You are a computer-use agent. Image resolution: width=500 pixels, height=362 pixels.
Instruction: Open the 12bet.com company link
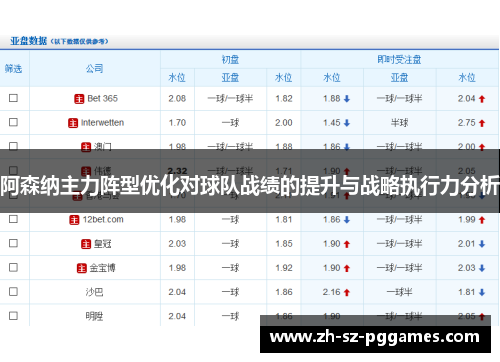click(x=103, y=220)
